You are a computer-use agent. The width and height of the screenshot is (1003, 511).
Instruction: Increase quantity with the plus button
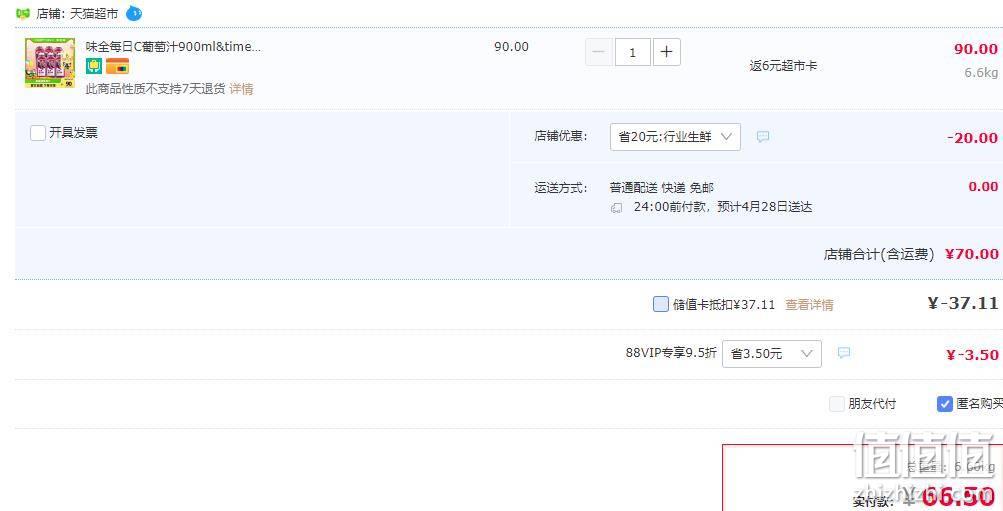tap(666, 52)
